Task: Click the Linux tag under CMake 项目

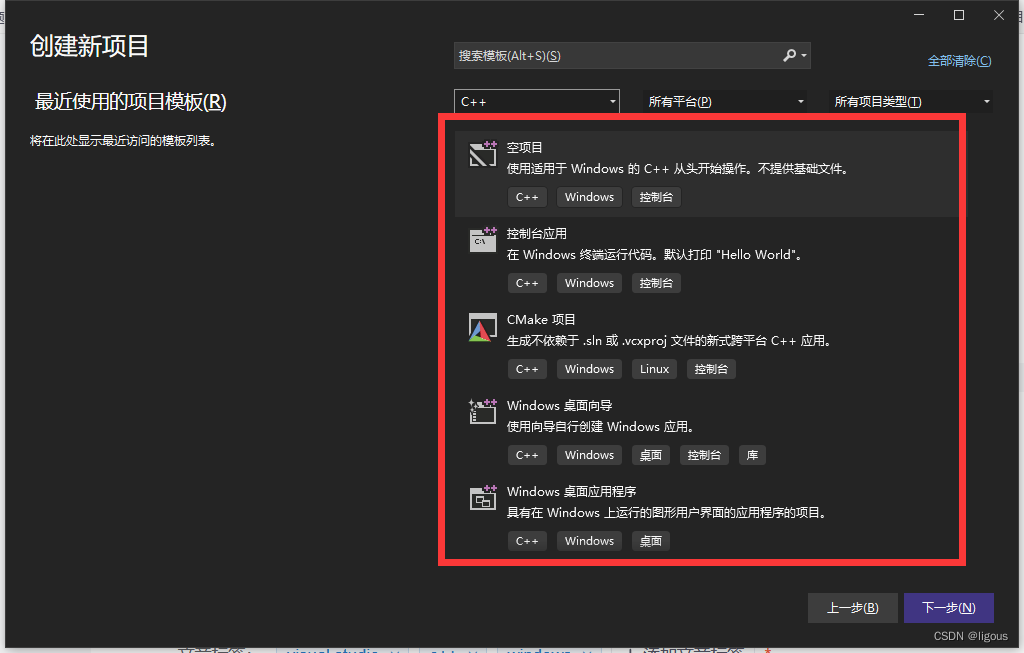Action: pyautogui.click(x=654, y=369)
